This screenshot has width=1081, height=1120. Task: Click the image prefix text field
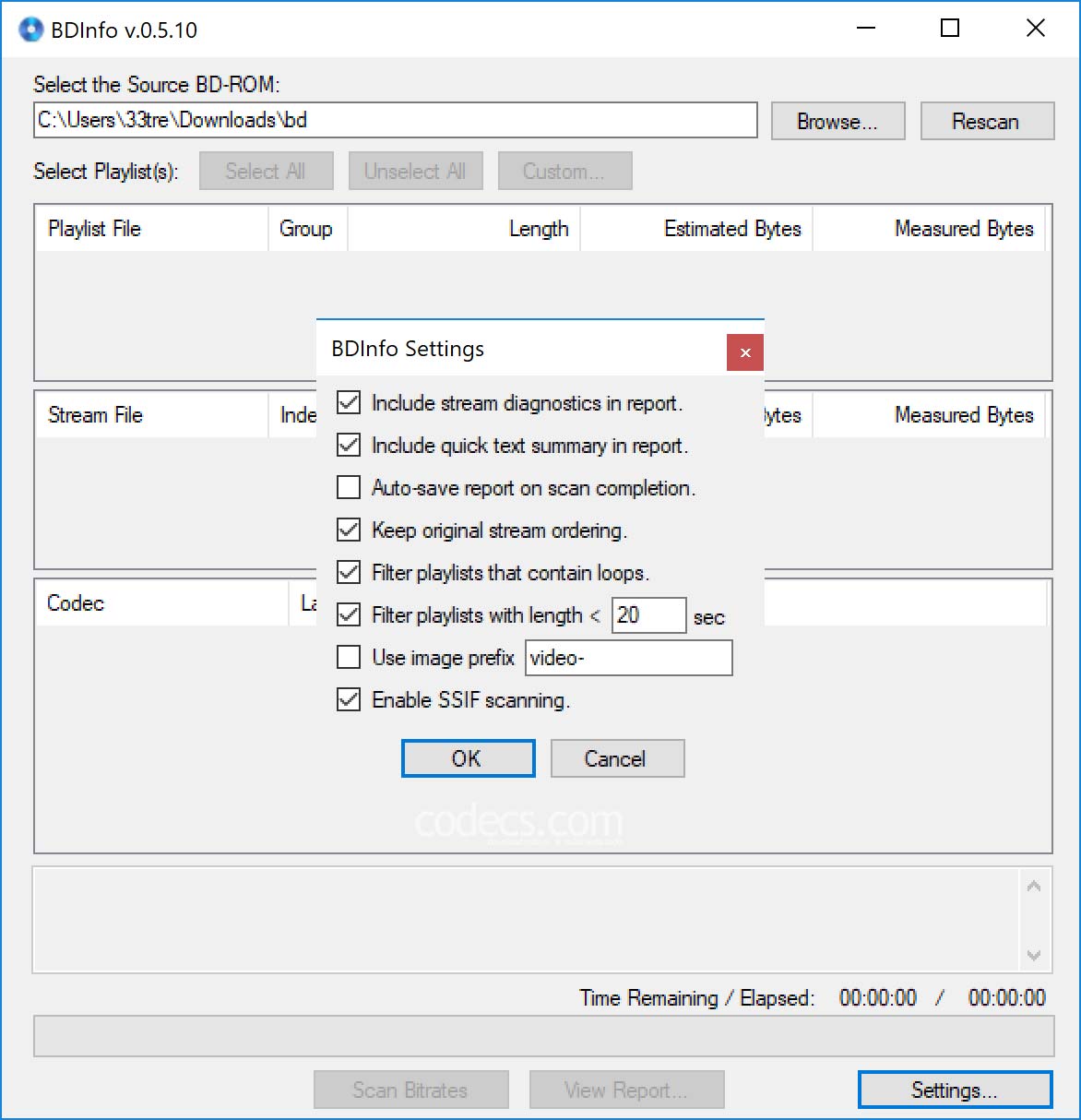(629, 658)
